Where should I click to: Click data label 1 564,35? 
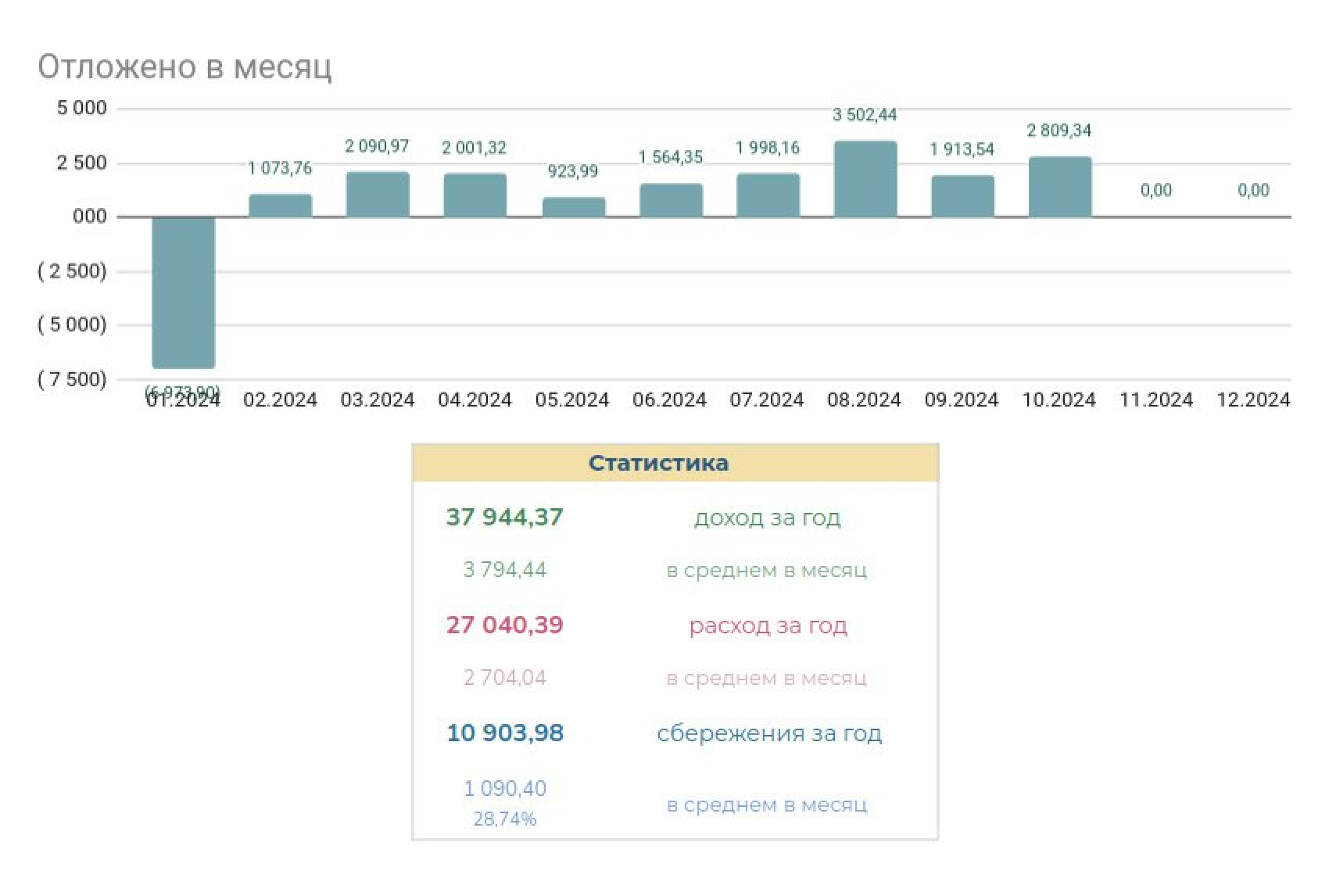click(x=670, y=157)
